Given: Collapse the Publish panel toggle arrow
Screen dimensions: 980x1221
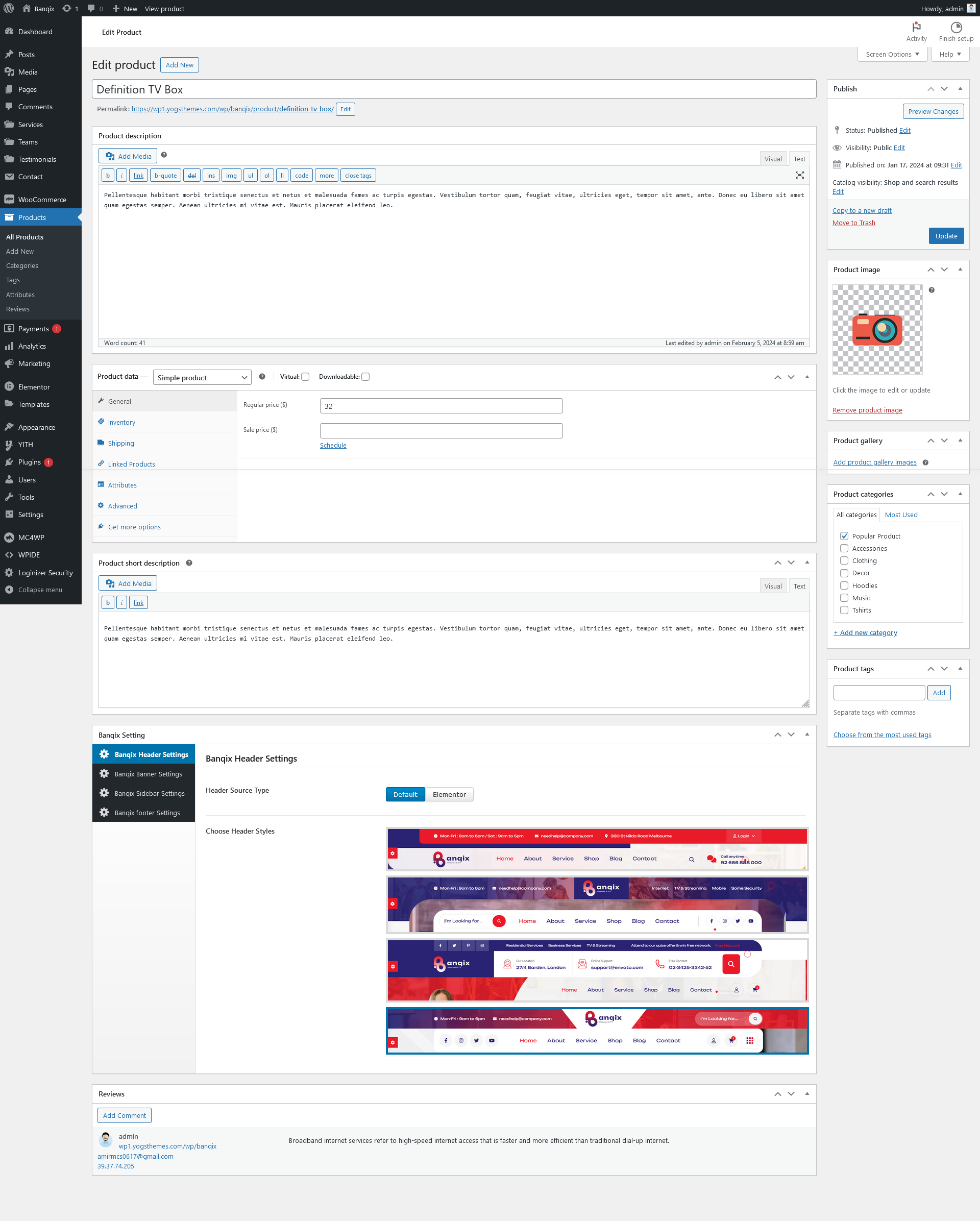Looking at the screenshot, I should pyautogui.click(x=960, y=89).
